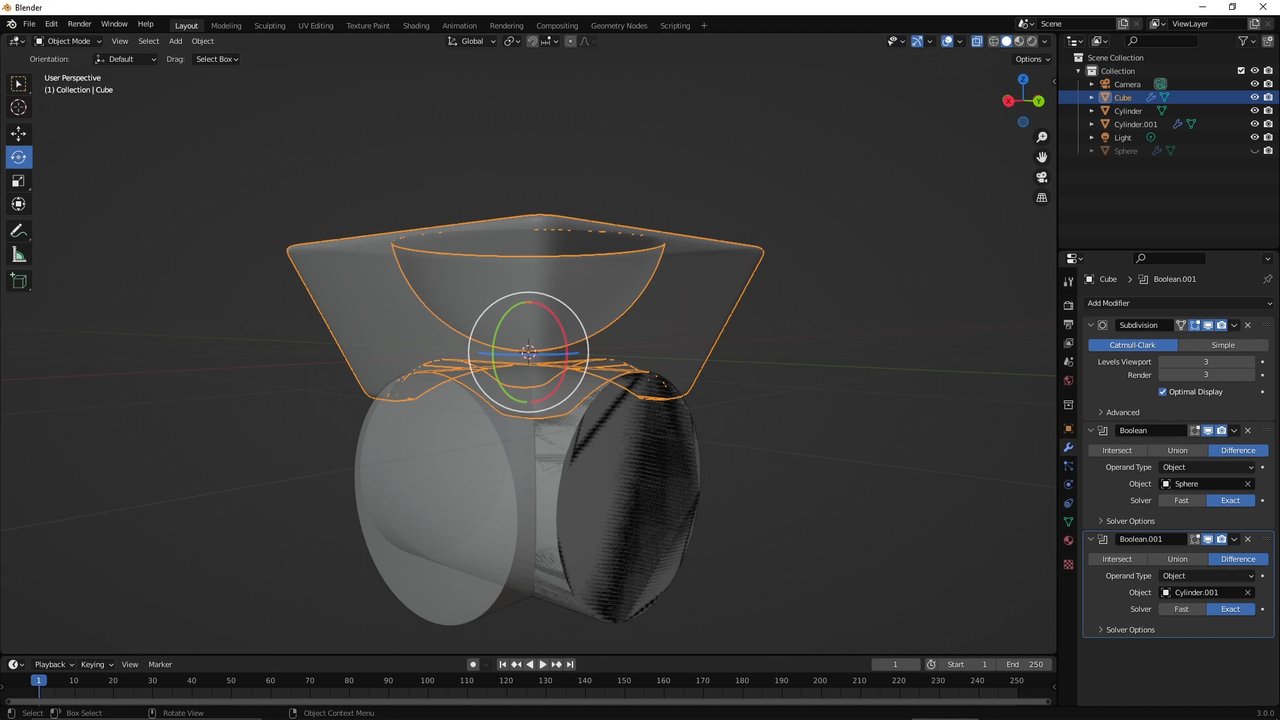Screen dimensions: 1280x720
Task: Select the Cursor tool
Action: pos(18,108)
